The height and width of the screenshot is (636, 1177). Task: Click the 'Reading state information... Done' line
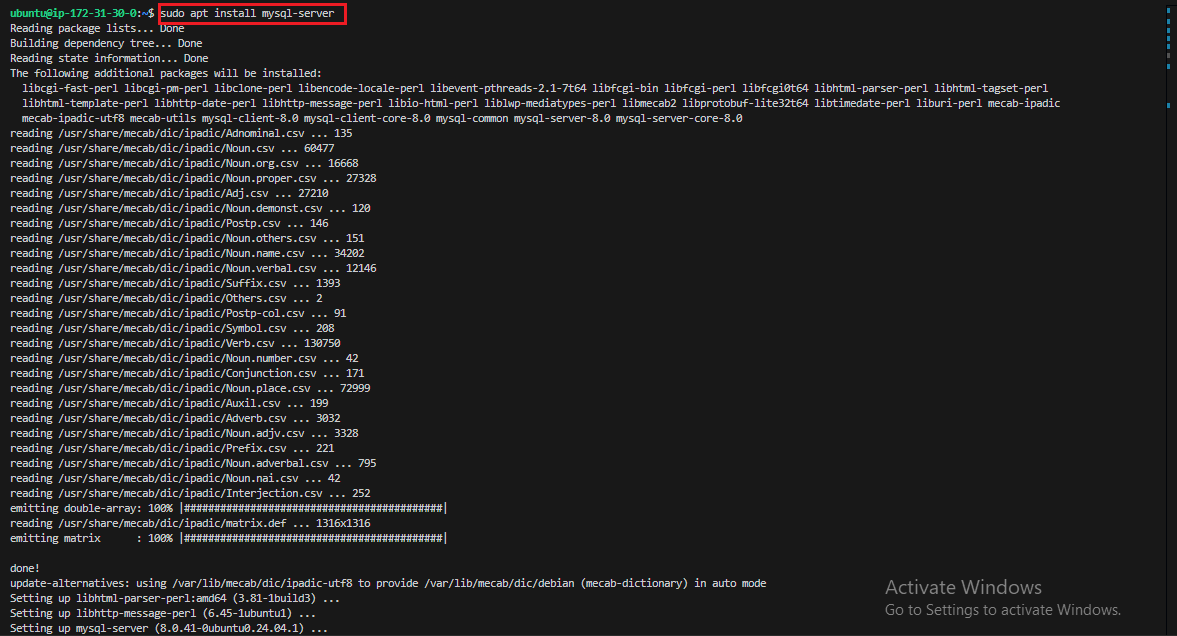109,59
